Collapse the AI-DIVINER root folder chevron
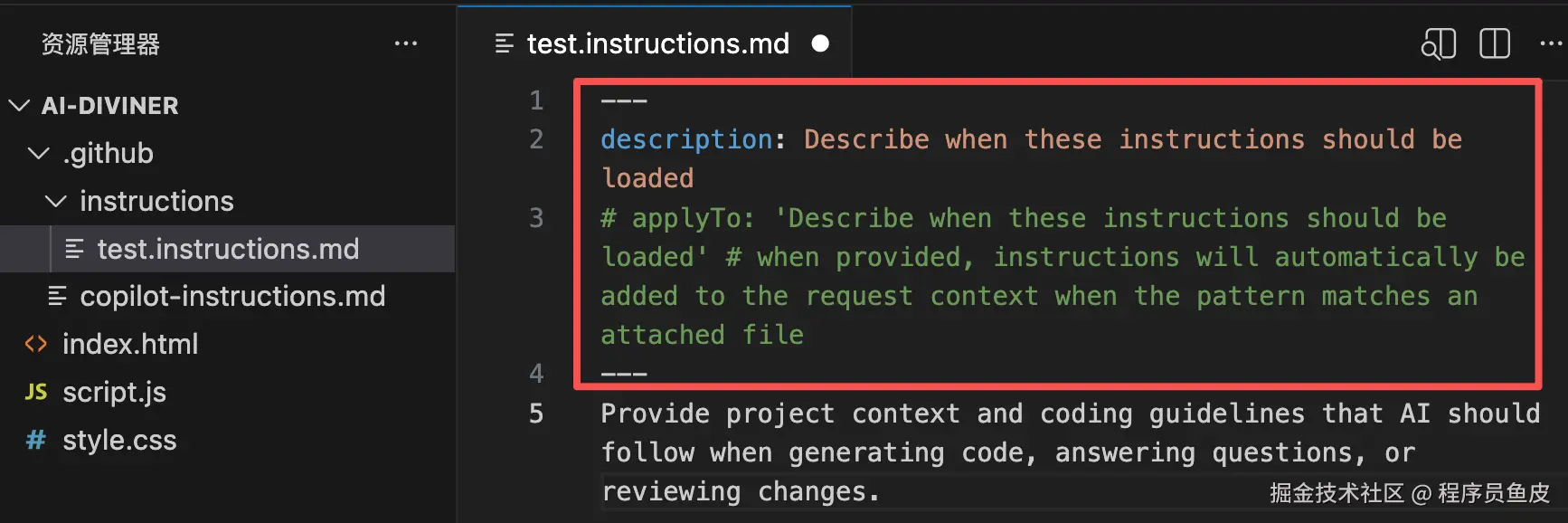Image resolution: width=1568 pixels, height=523 pixels. point(19,106)
